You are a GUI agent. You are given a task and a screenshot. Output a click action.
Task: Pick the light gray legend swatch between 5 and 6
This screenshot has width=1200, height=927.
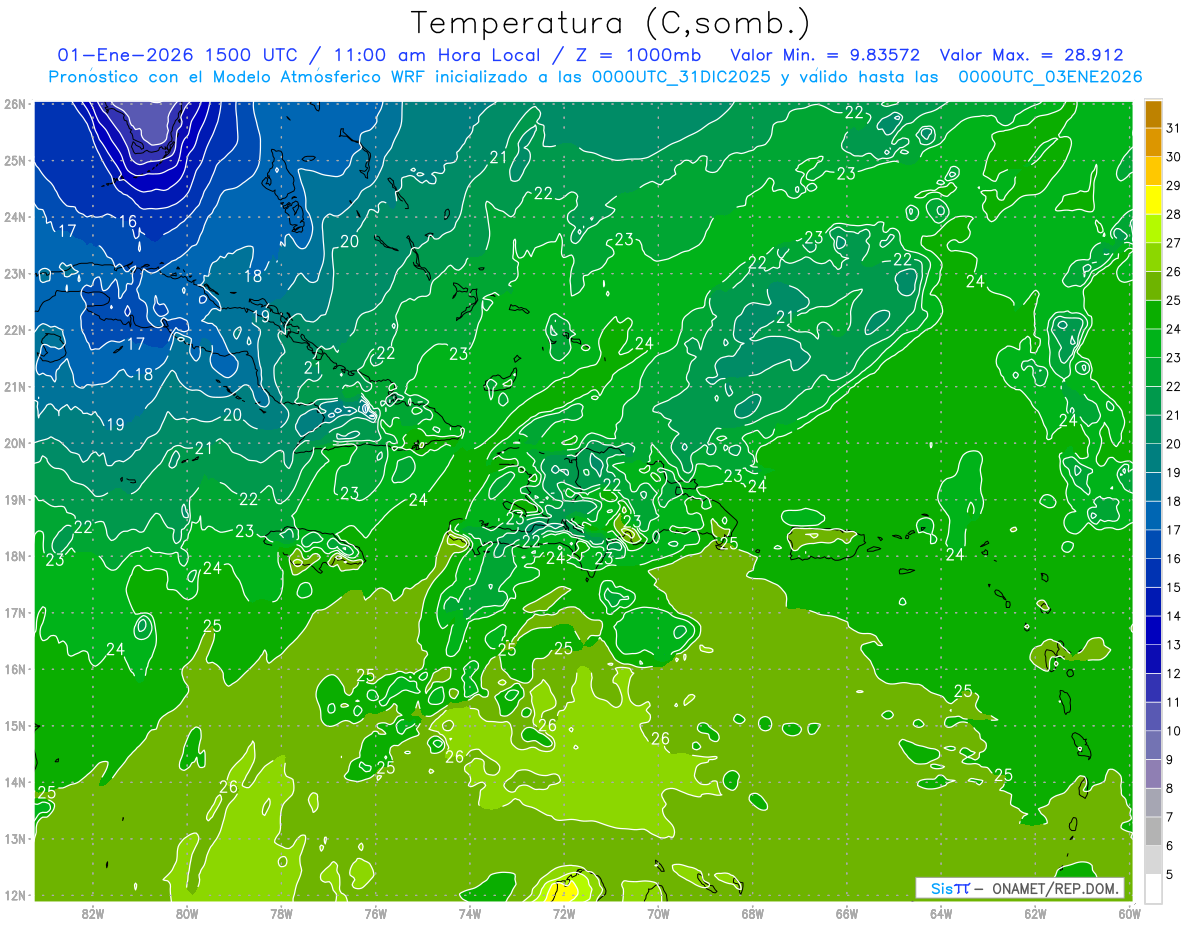[1153, 860]
